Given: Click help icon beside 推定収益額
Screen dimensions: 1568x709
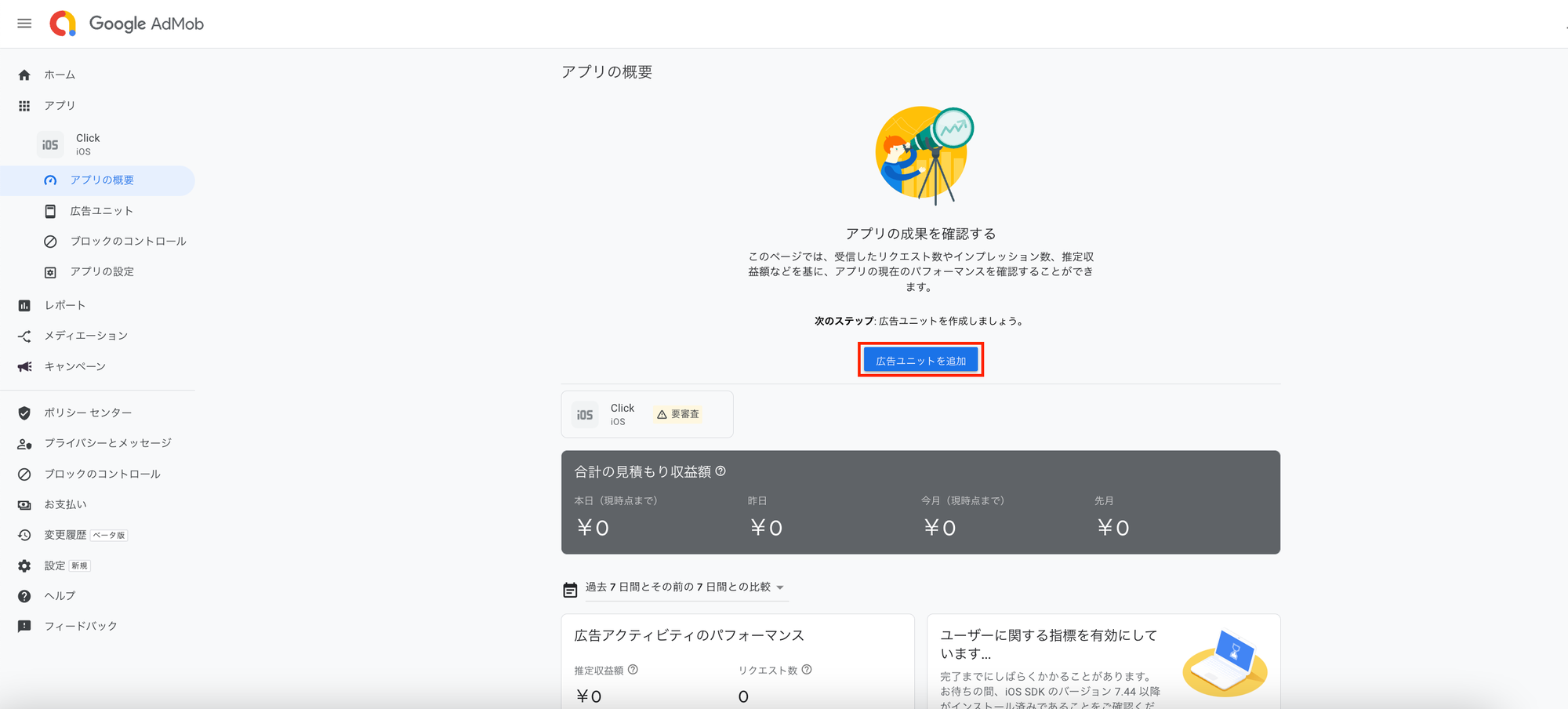Looking at the screenshot, I should pyautogui.click(x=633, y=670).
